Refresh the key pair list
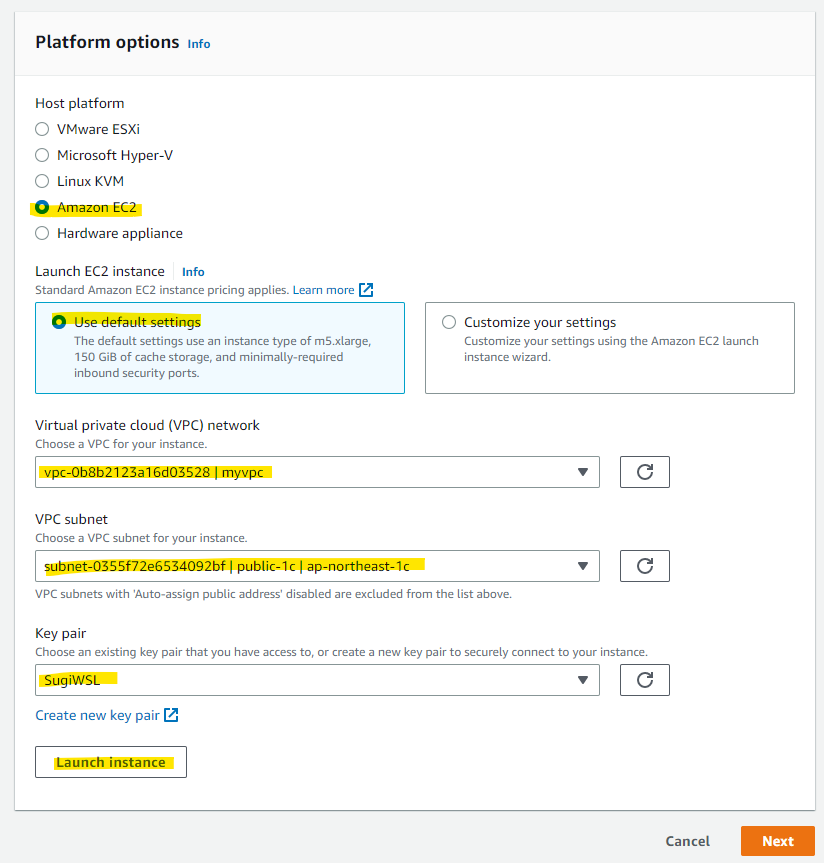The height and width of the screenshot is (863, 824). (644, 679)
